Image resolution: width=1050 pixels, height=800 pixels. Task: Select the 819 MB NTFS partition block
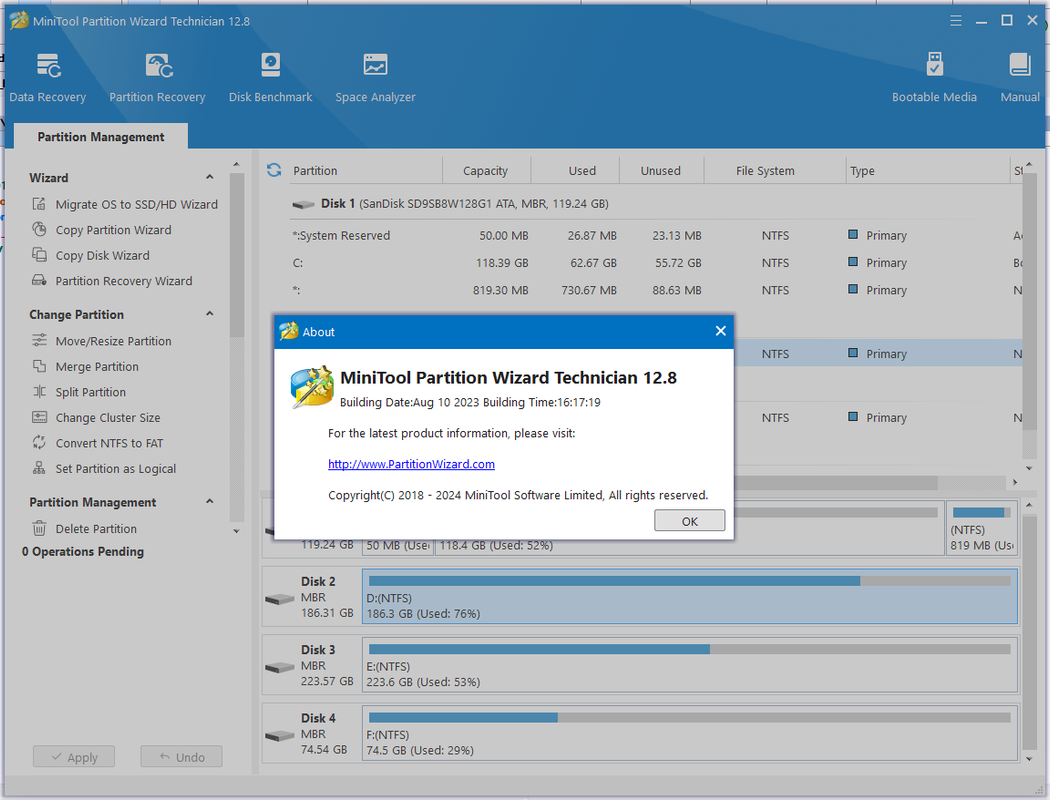point(982,528)
